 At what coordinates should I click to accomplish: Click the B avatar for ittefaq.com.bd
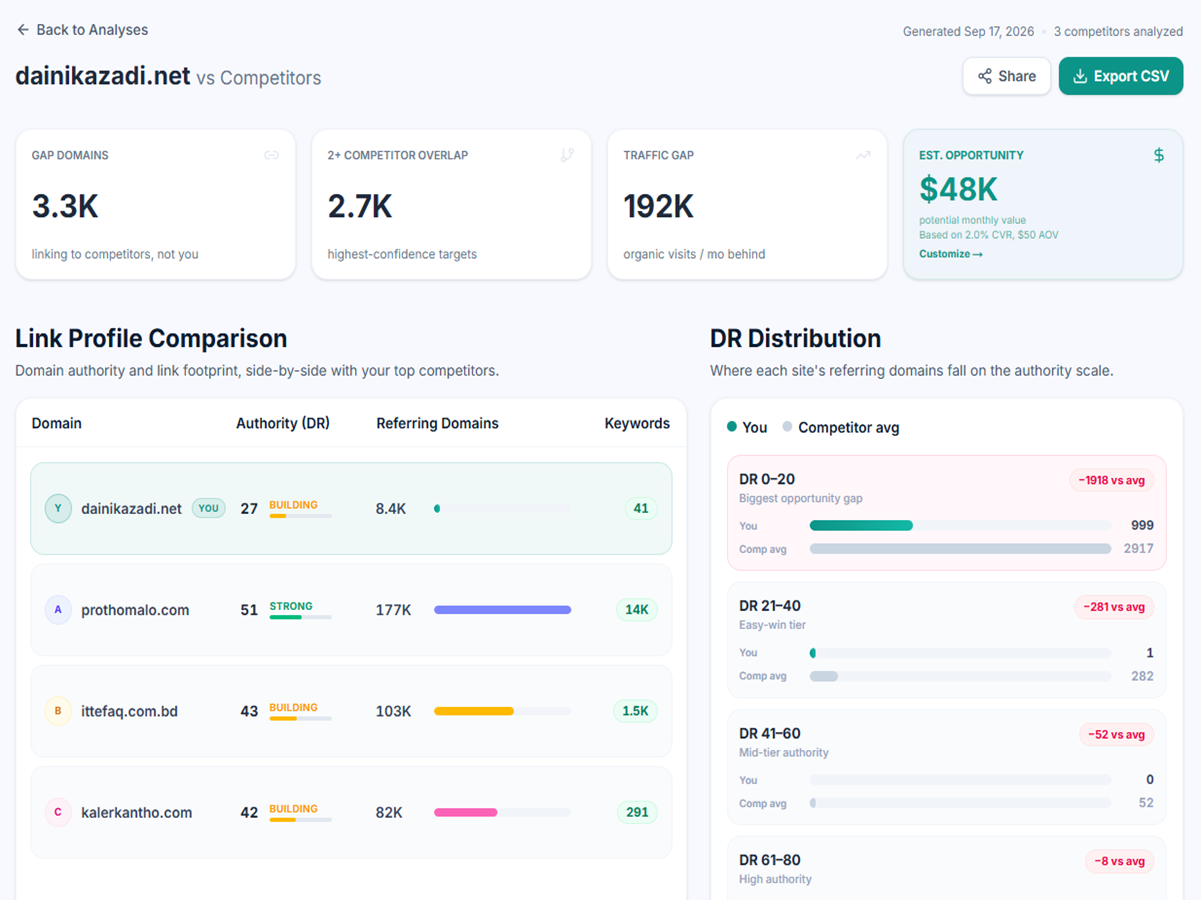pos(58,711)
